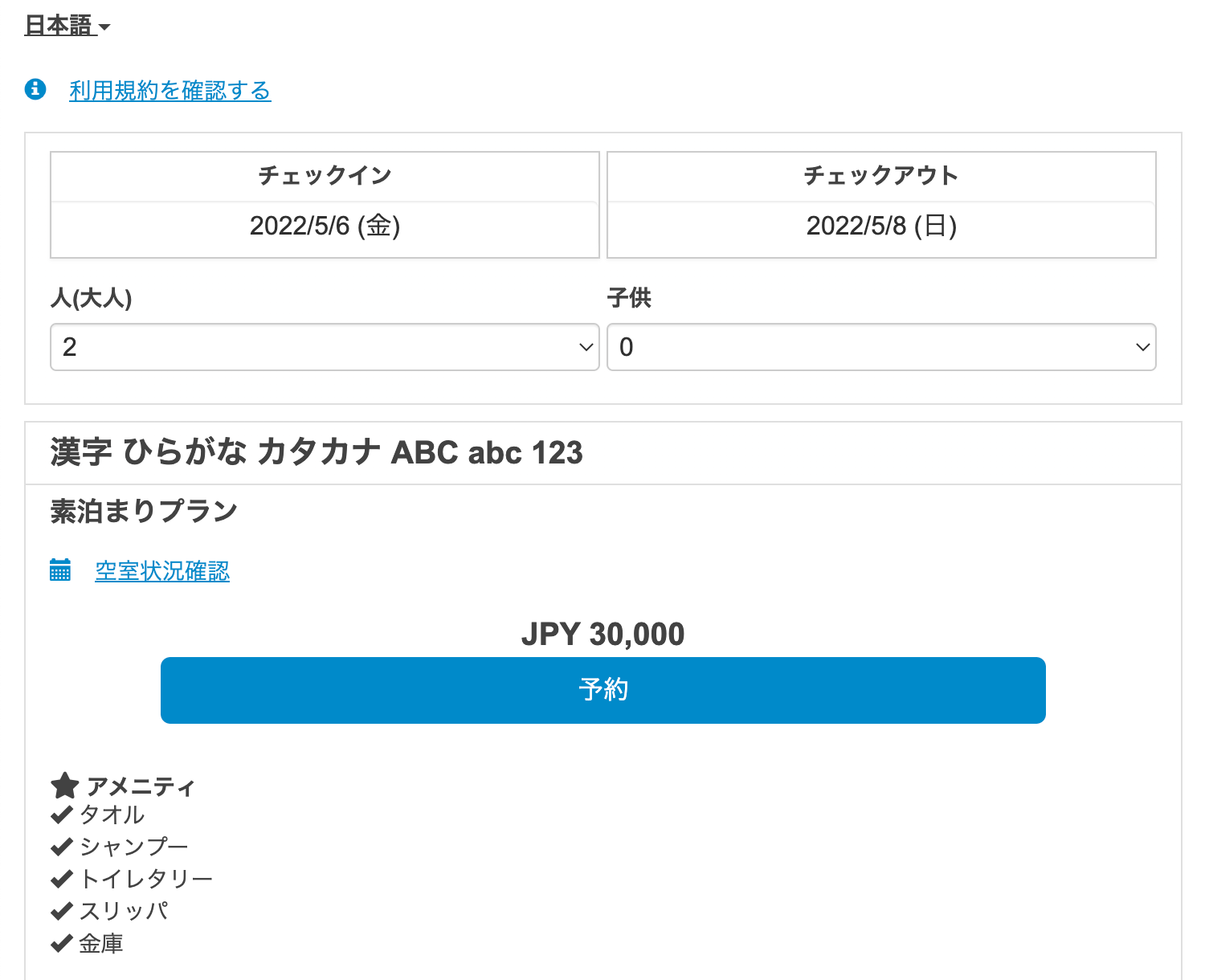Click the checkmark icon beside タオル
Screen dimensions: 1205x980
coord(61,815)
